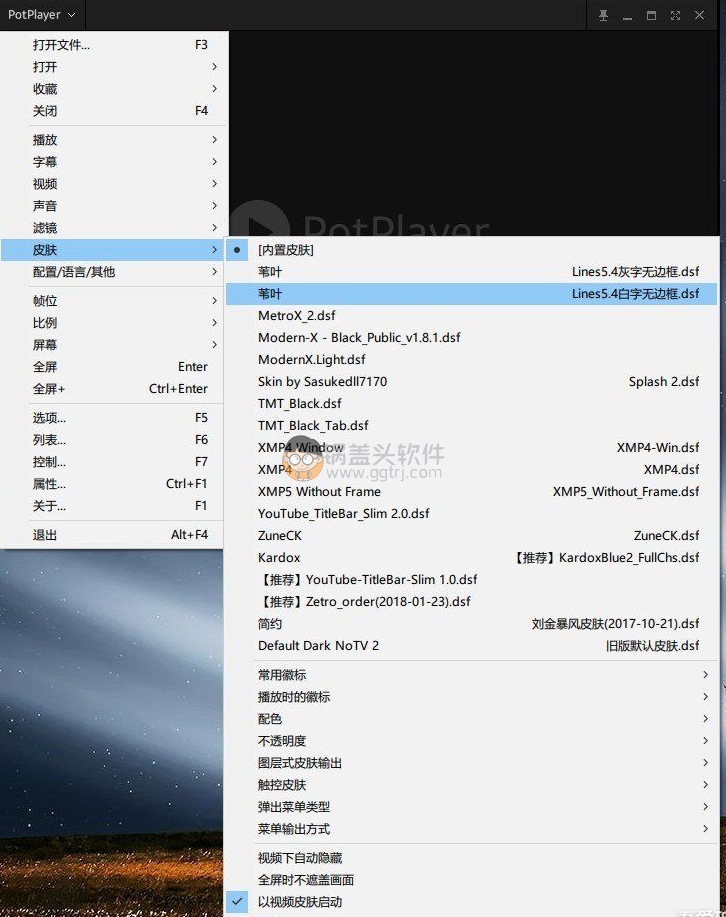Open 关于... entry
The height and width of the screenshot is (917, 726).
click(x=113, y=506)
